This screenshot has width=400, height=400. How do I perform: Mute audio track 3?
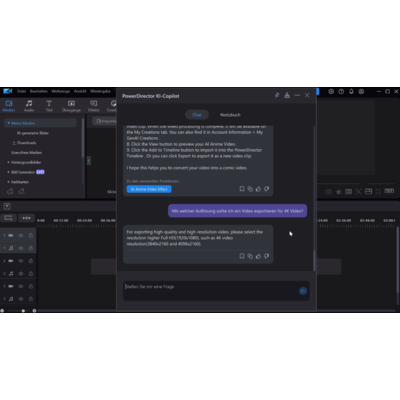[21, 299]
